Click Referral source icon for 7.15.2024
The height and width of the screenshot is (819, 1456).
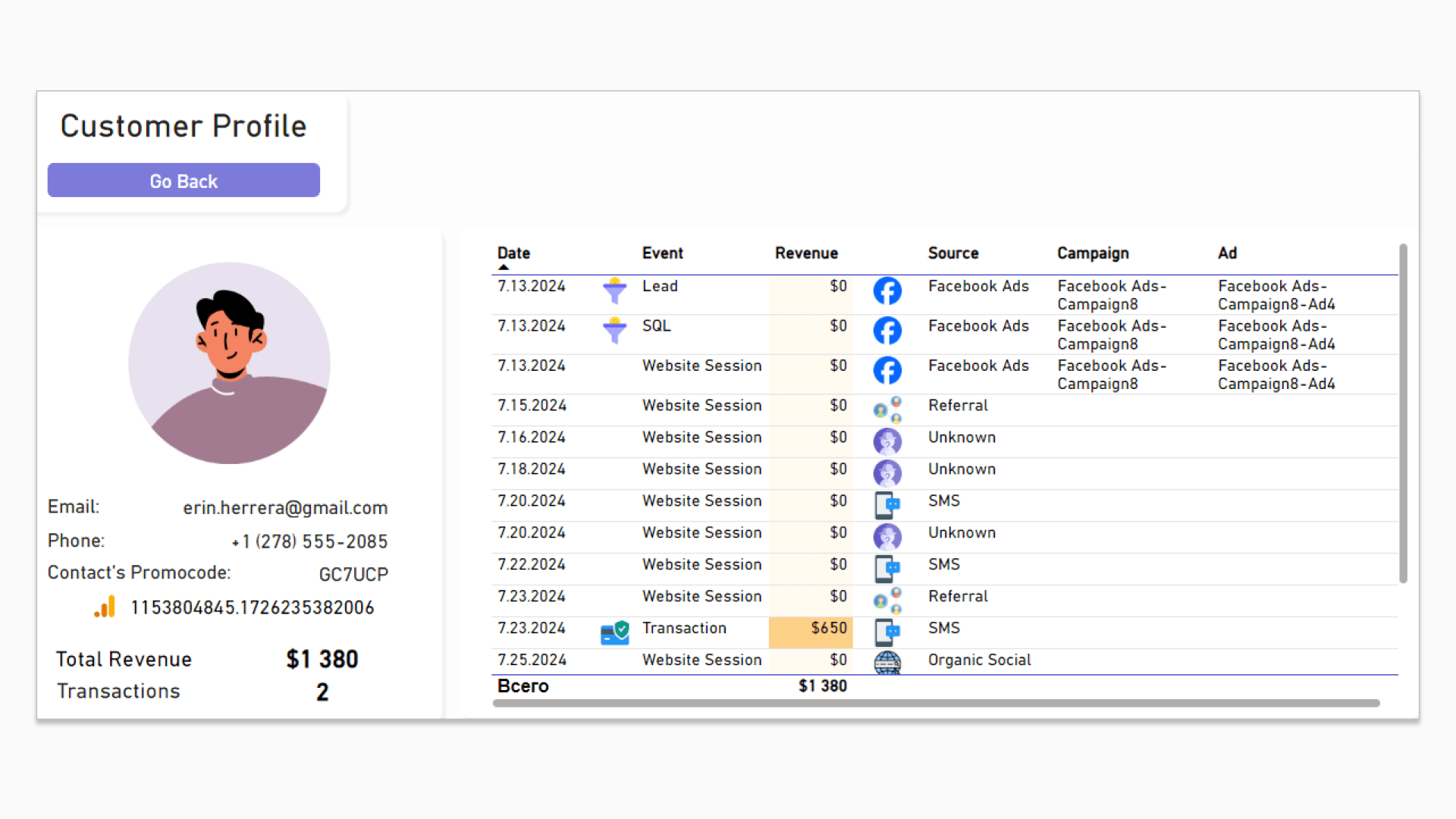(886, 409)
